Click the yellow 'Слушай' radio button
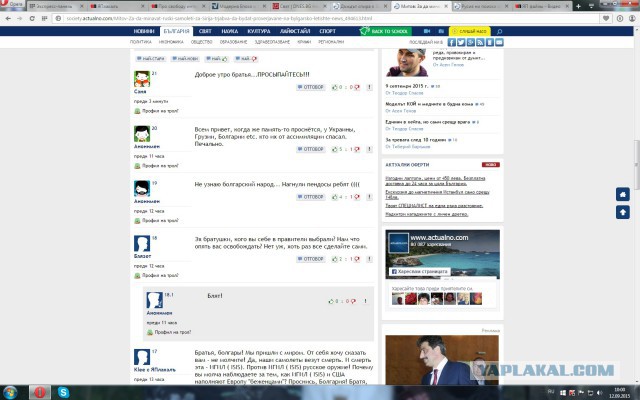Image resolution: width=640 pixels, height=400 pixels. [469, 31]
